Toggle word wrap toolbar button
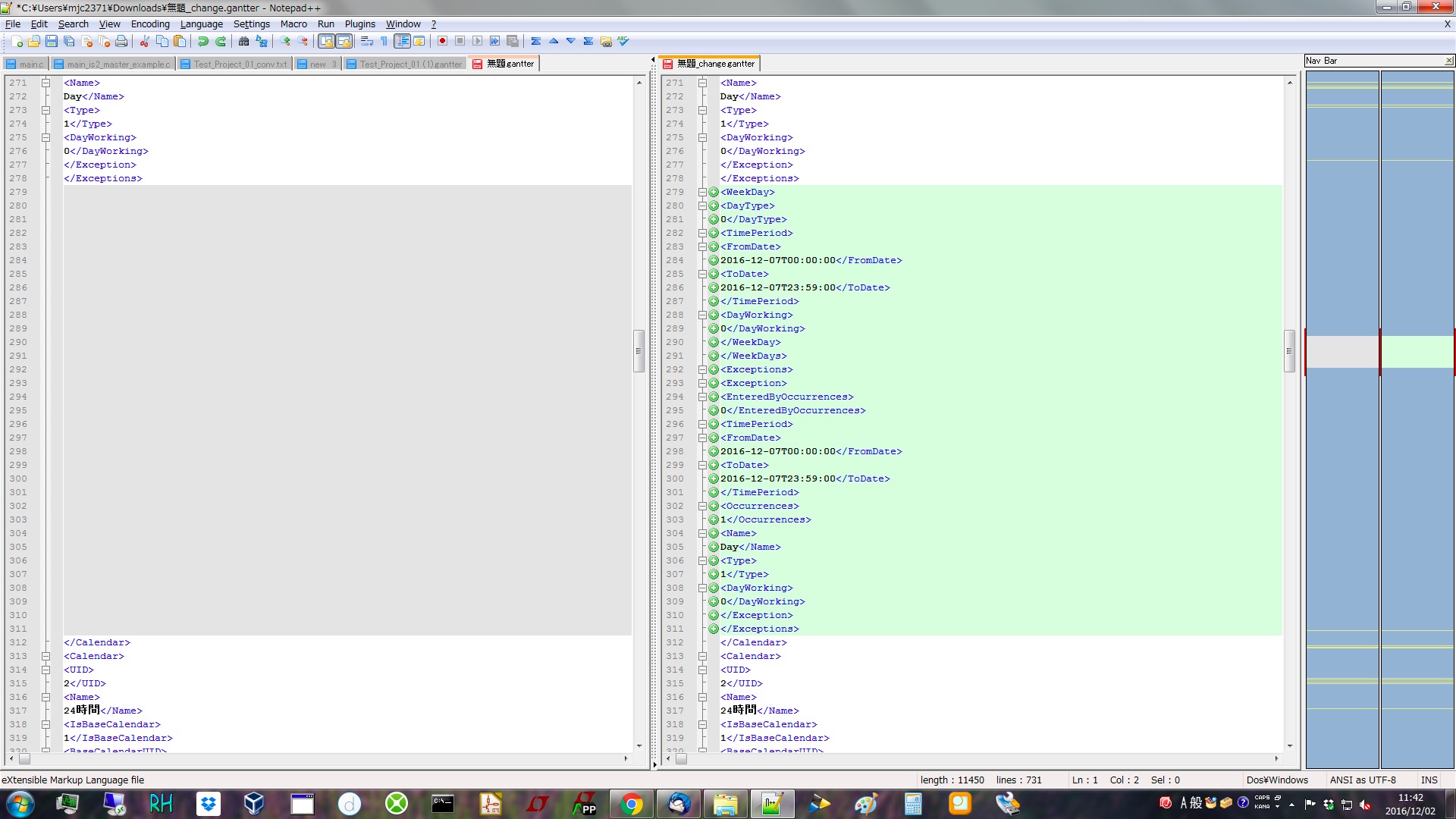This screenshot has height=819, width=1456. (366, 41)
